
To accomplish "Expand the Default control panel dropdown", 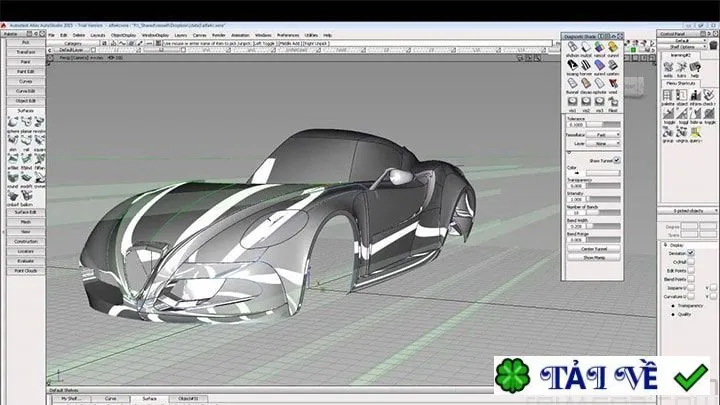I will (682, 41).
